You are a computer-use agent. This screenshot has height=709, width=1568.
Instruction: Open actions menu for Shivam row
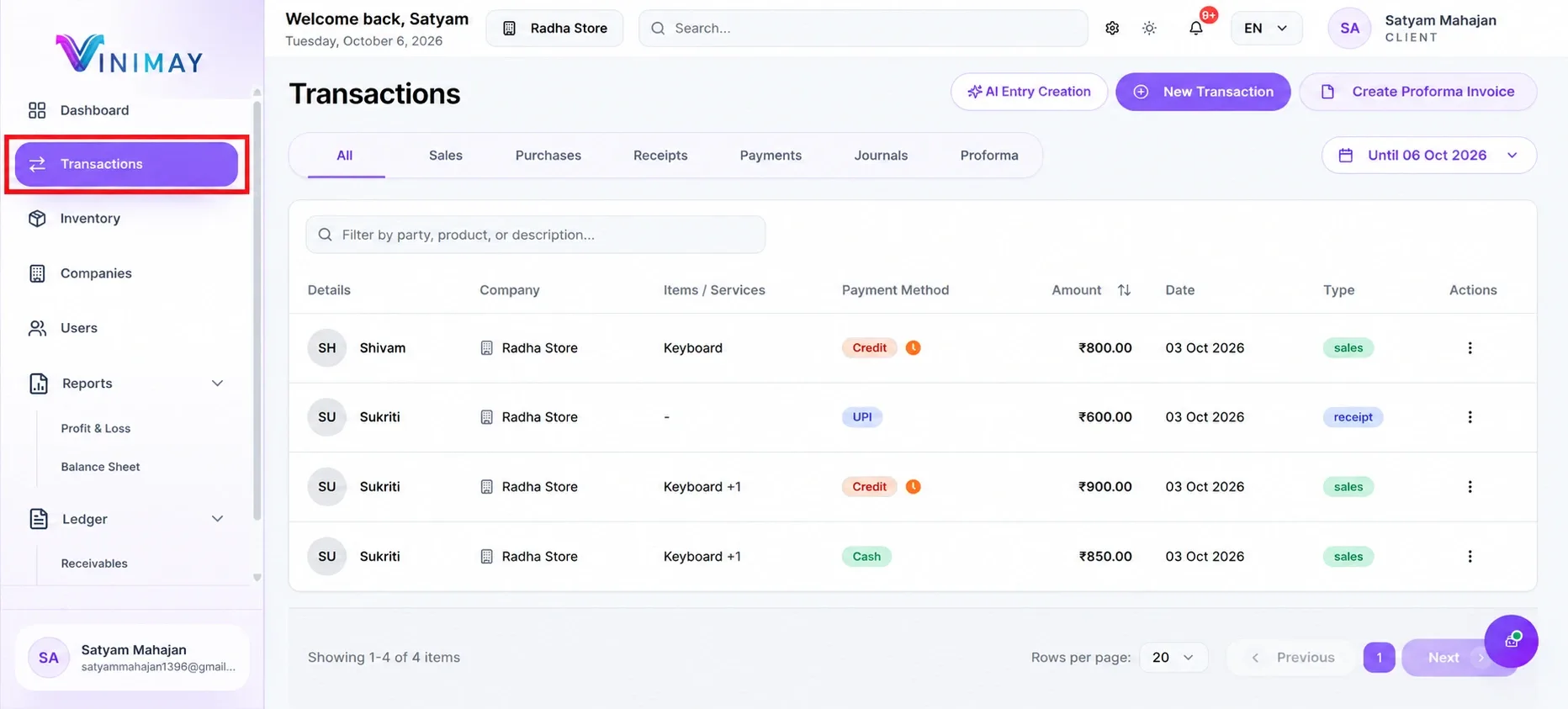click(x=1470, y=348)
